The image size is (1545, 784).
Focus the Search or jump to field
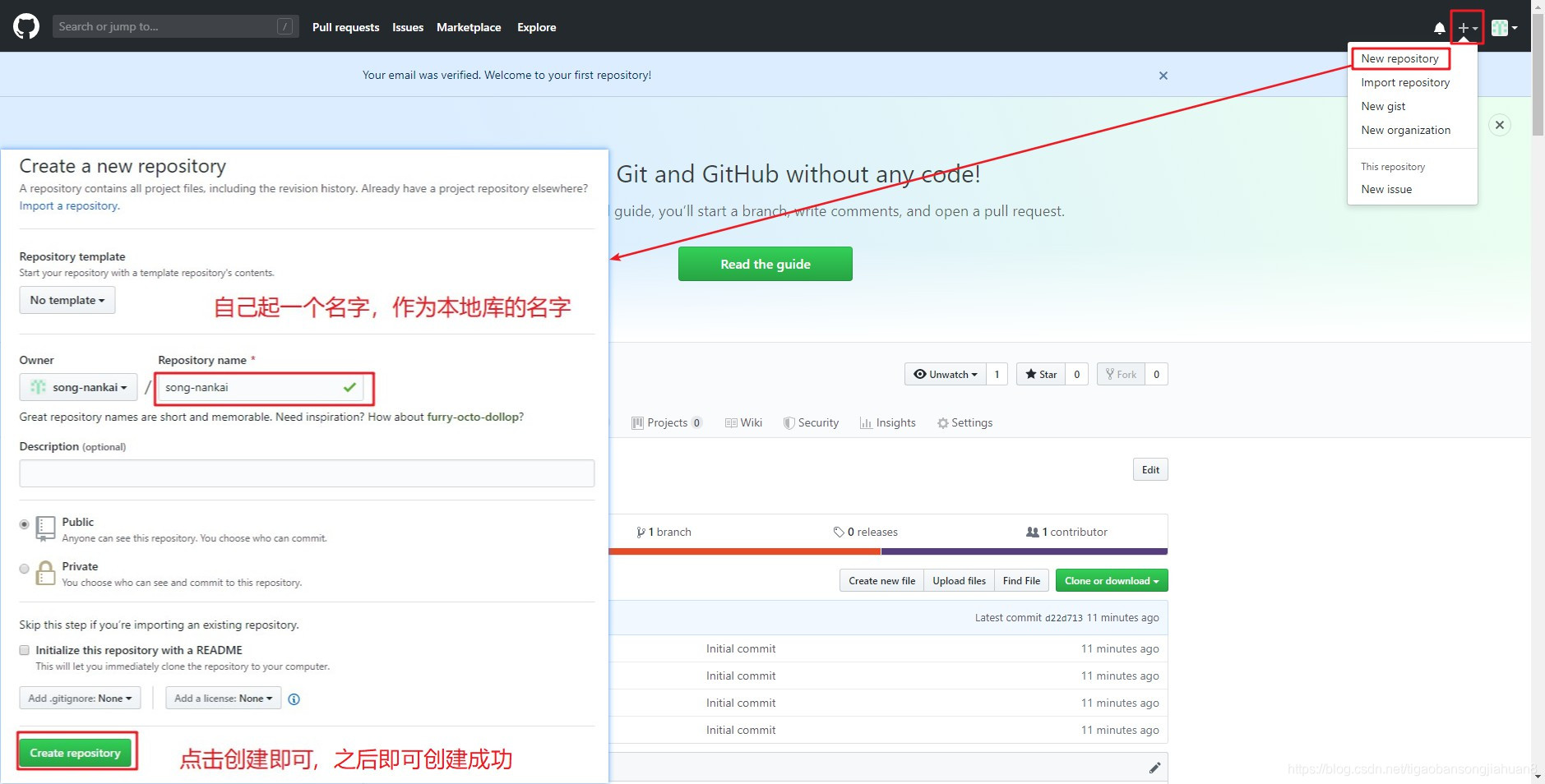pos(175,26)
